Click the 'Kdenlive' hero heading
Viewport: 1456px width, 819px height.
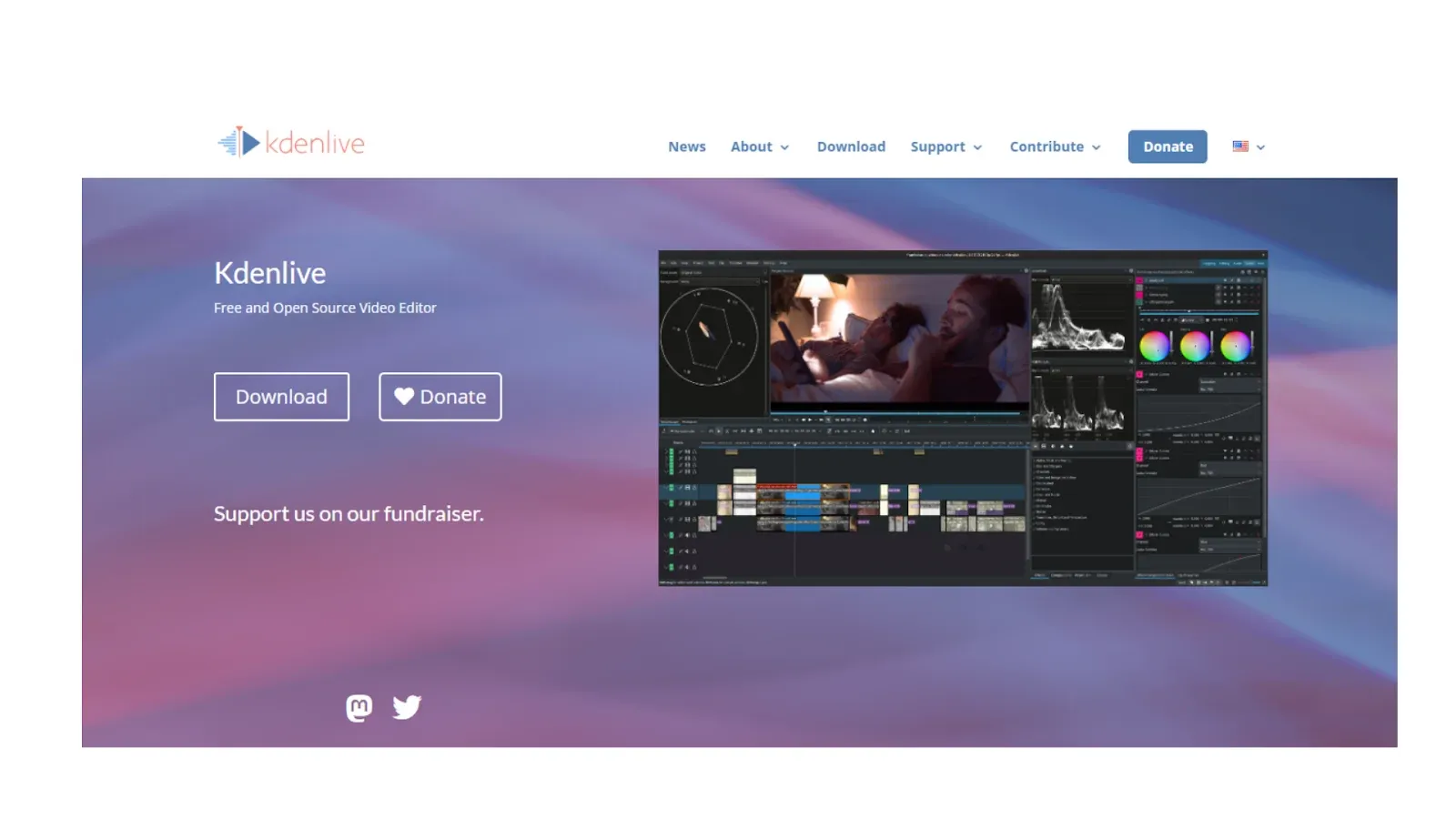coord(269,273)
